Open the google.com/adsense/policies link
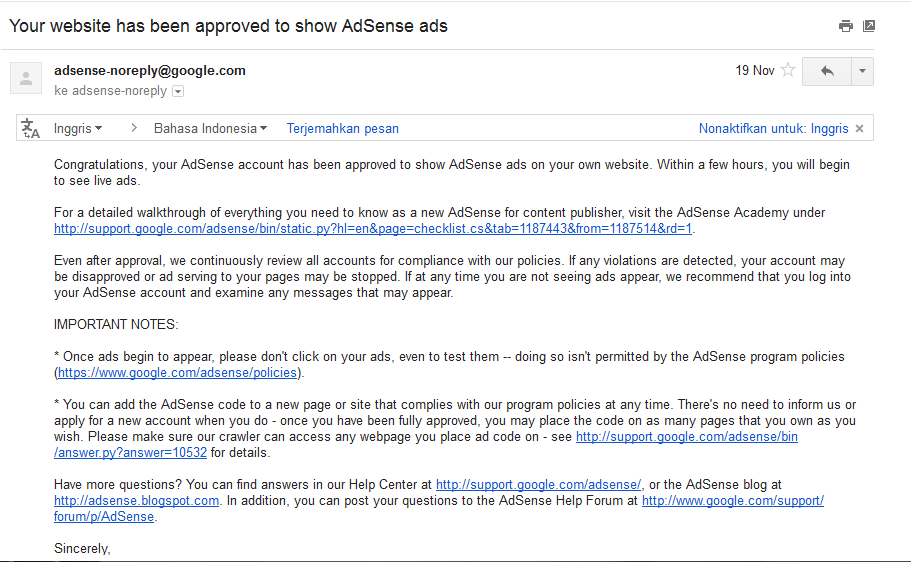This screenshot has height=562, width=911. point(177,373)
